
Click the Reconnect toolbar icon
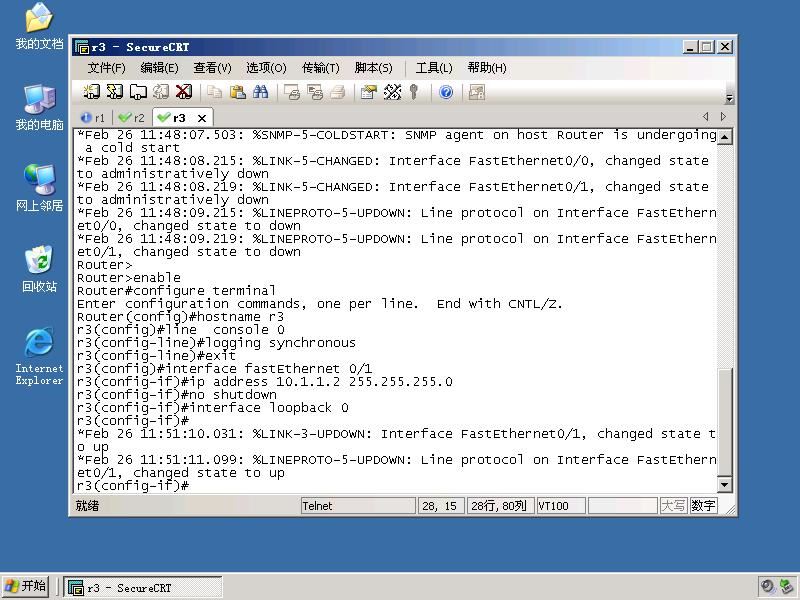[161, 92]
